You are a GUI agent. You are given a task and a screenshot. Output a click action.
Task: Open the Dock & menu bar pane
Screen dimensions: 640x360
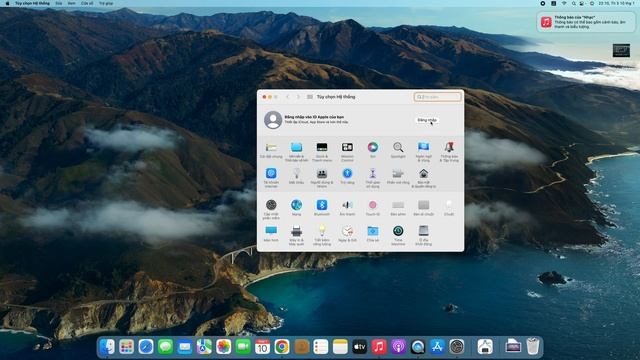point(322,147)
